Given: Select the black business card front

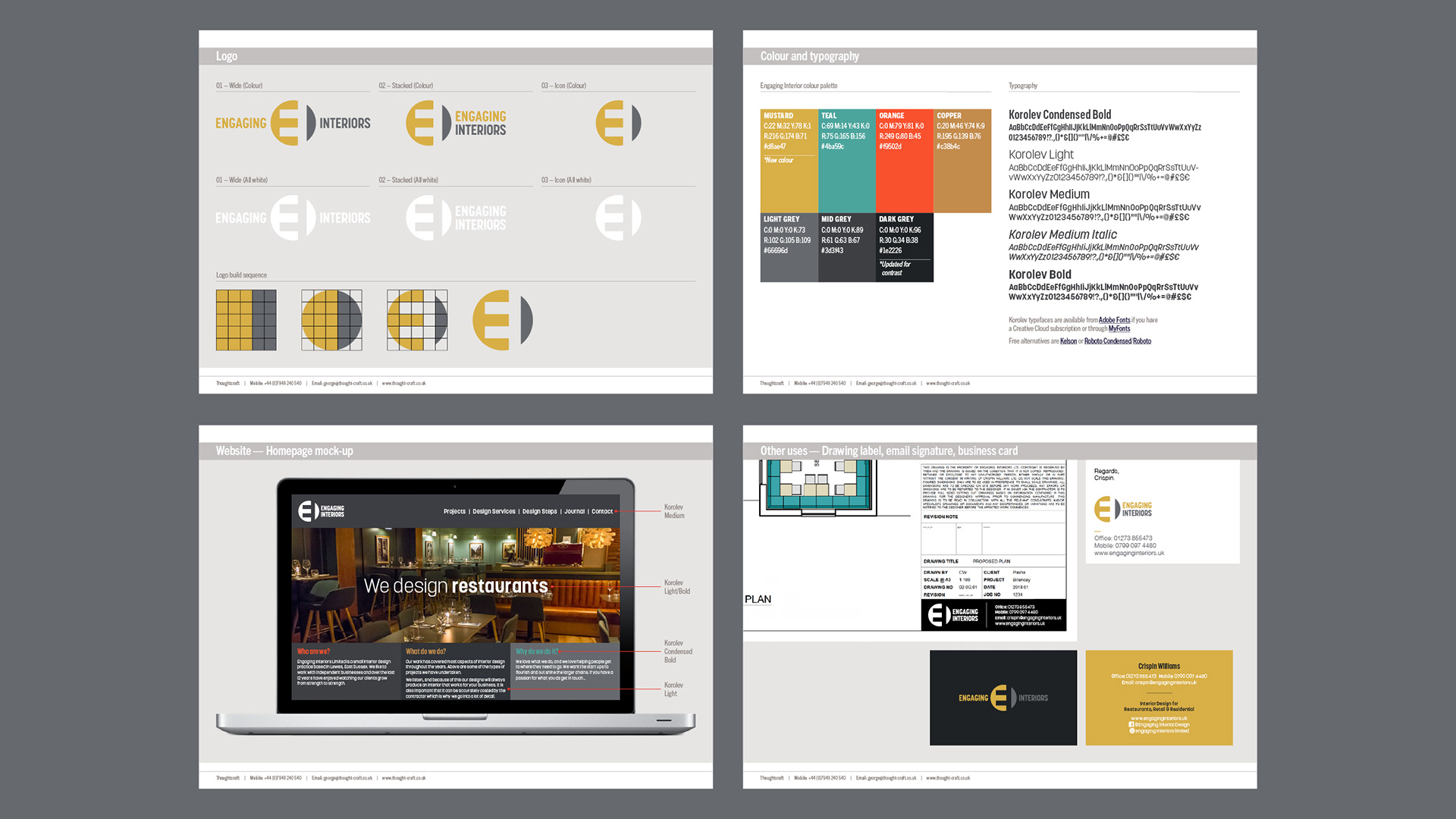Looking at the screenshot, I should tap(1003, 698).
